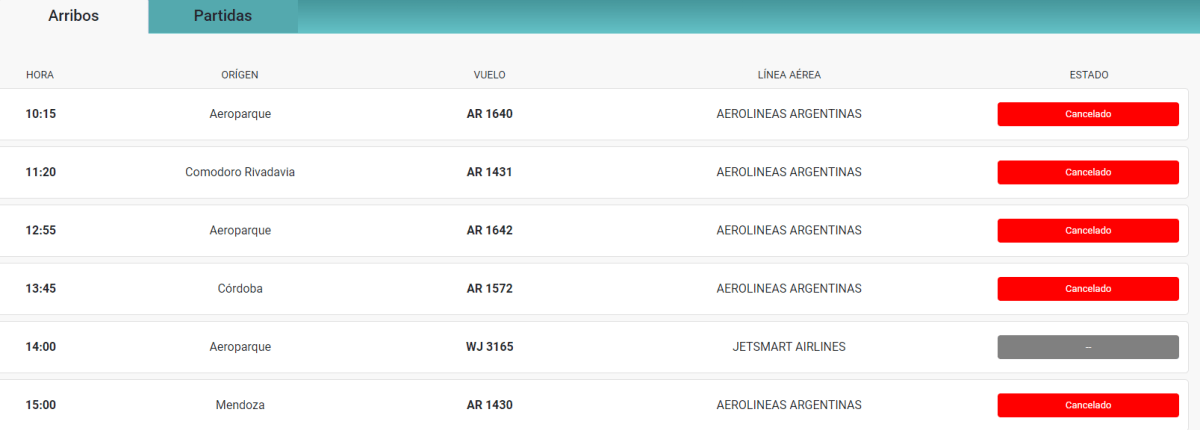Screen dimensions: 1200x430
Task: Click the LÍNEA AÉREA column header
Action: (789, 75)
